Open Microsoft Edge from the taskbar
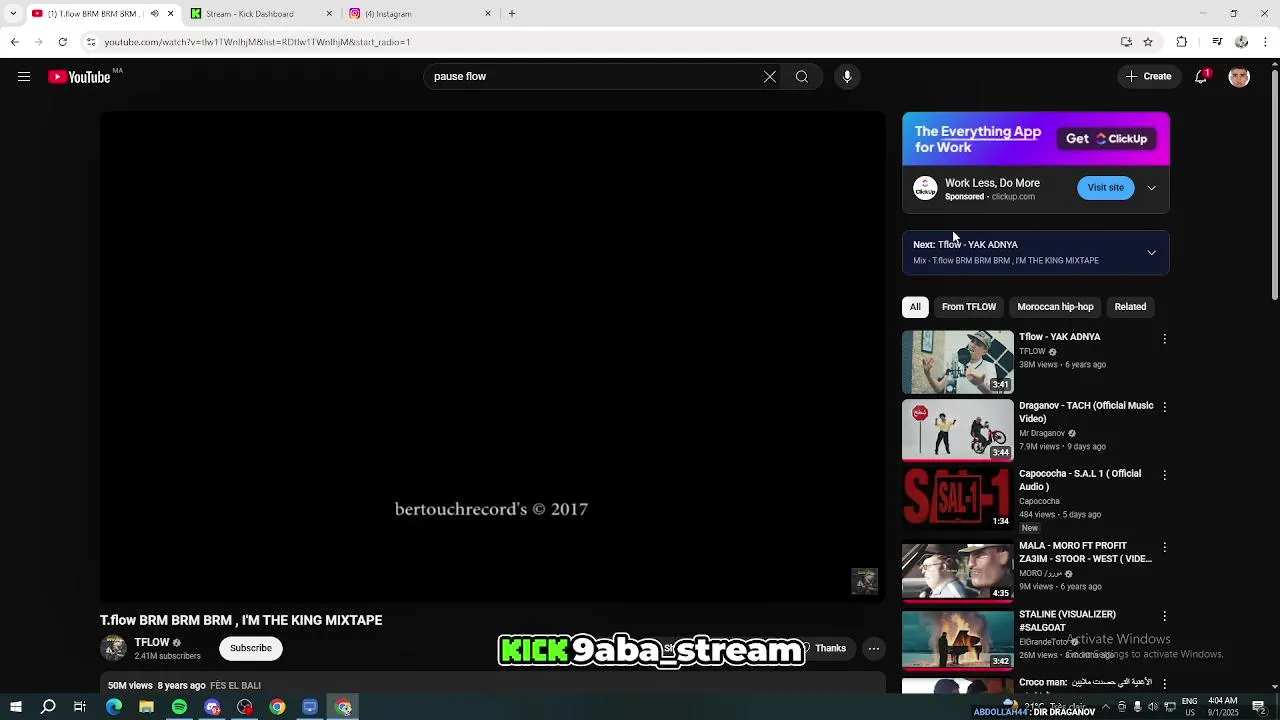Image resolution: width=1280 pixels, height=720 pixels. pos(114,707)
